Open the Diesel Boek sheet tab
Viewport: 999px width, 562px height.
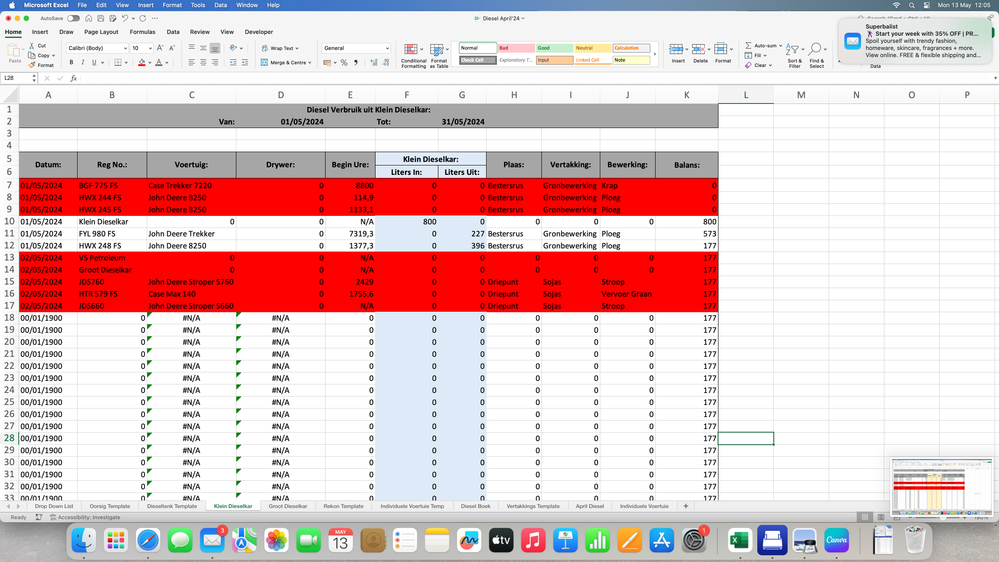(475, 506)
